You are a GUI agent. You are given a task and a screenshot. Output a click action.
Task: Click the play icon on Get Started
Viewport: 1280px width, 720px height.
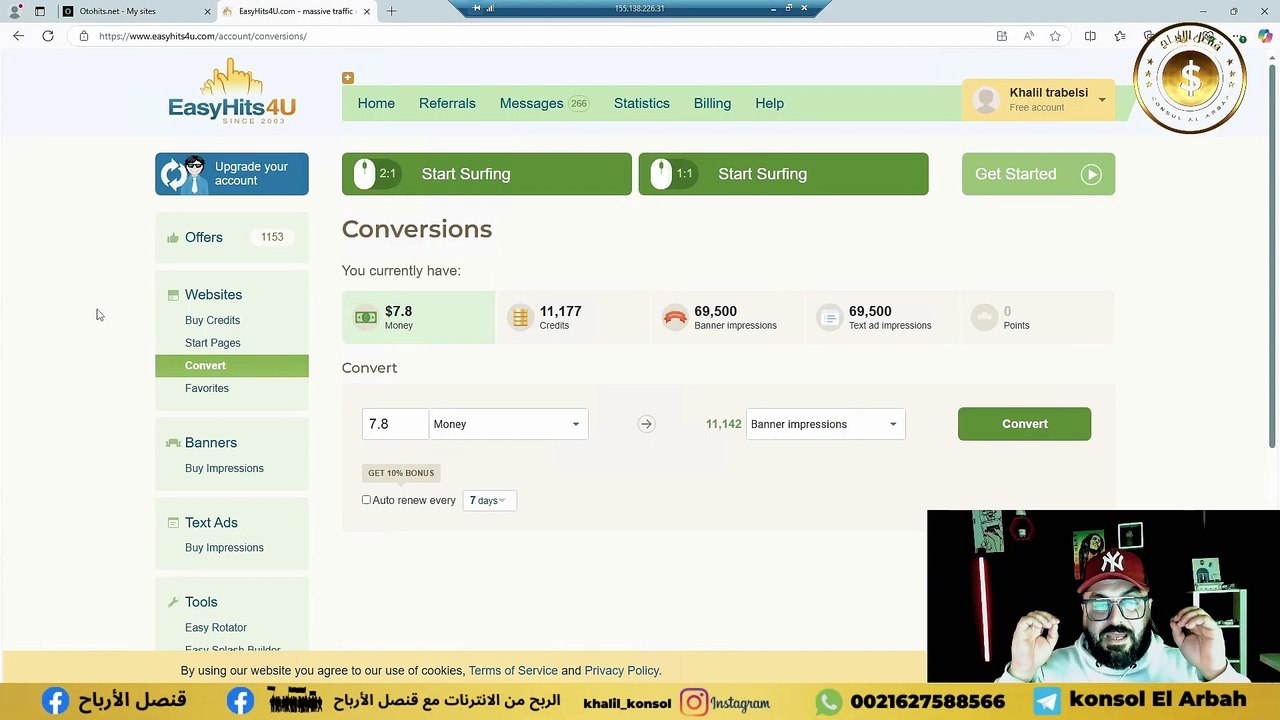(x=1091, y=174)
